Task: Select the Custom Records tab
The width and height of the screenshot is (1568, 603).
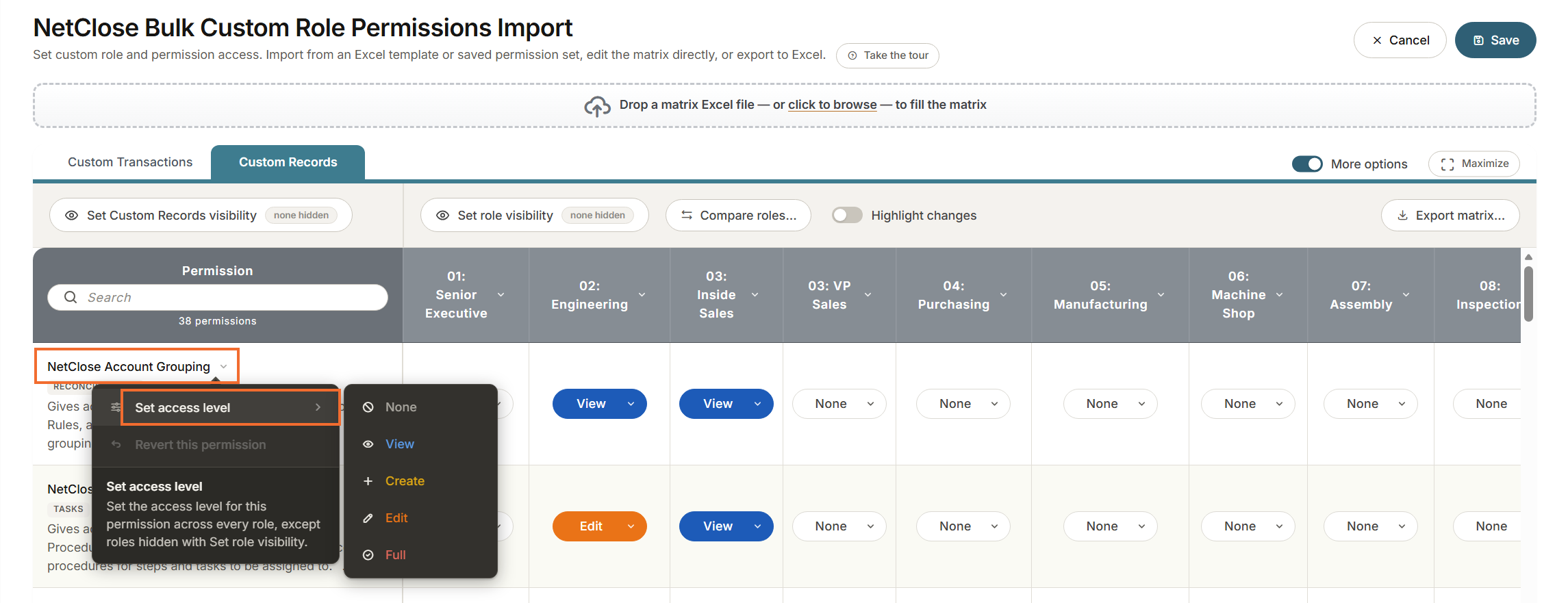Action: 288,162
